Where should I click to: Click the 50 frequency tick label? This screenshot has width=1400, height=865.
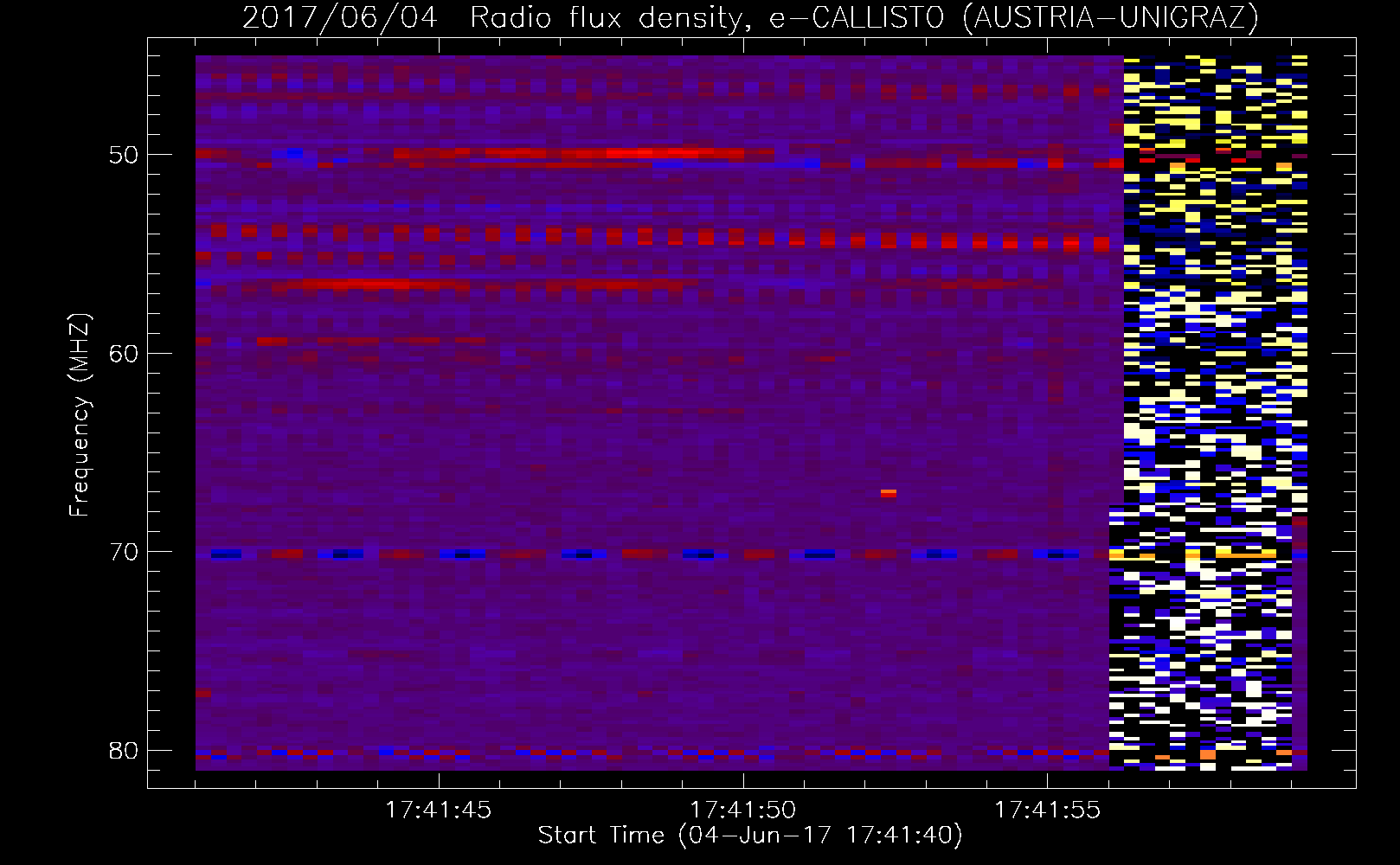pyautogui.click(x=124, y=155)
